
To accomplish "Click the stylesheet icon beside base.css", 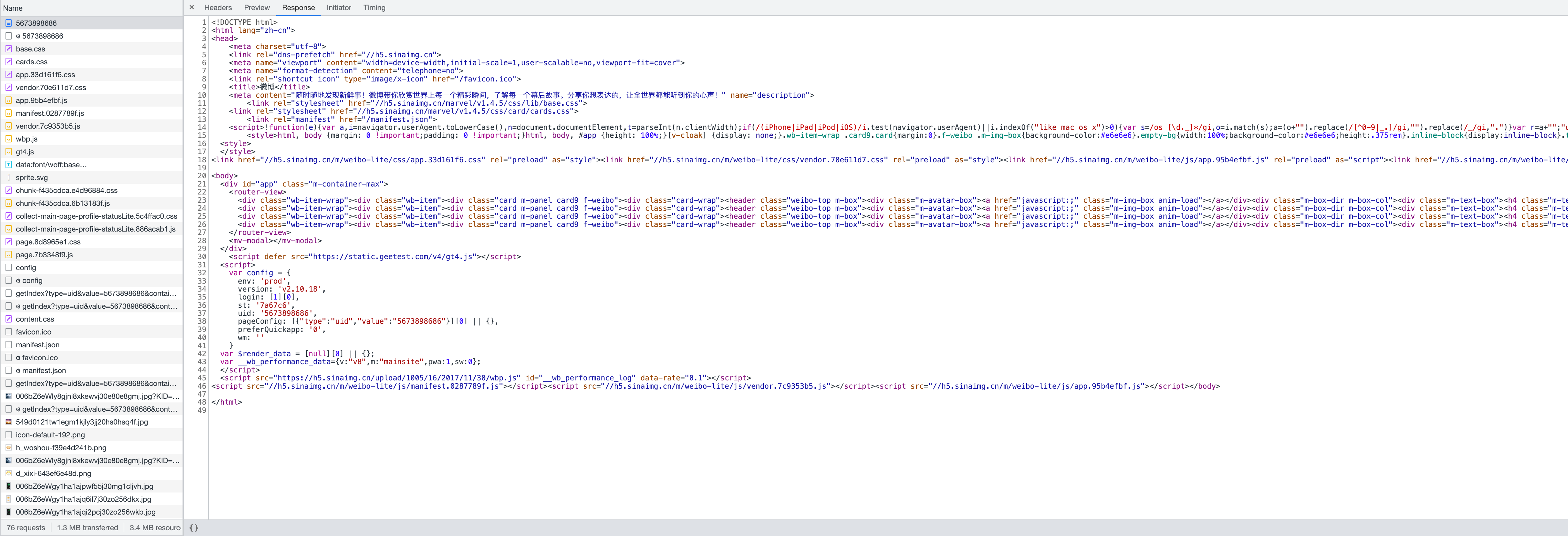I will click(x=9, y=49).
